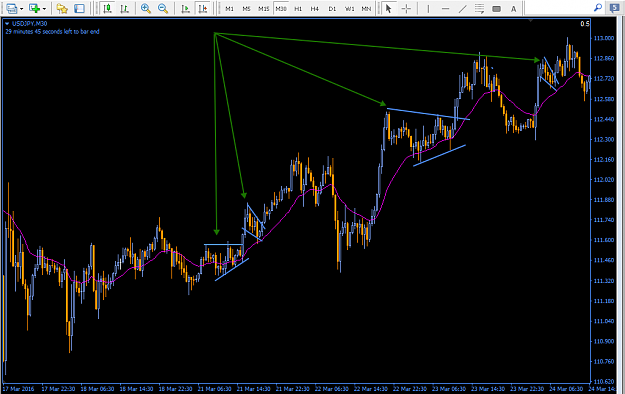The image size is (625, 394).
Task: Activate the crosshair tool
Action: tap(406, 8)
